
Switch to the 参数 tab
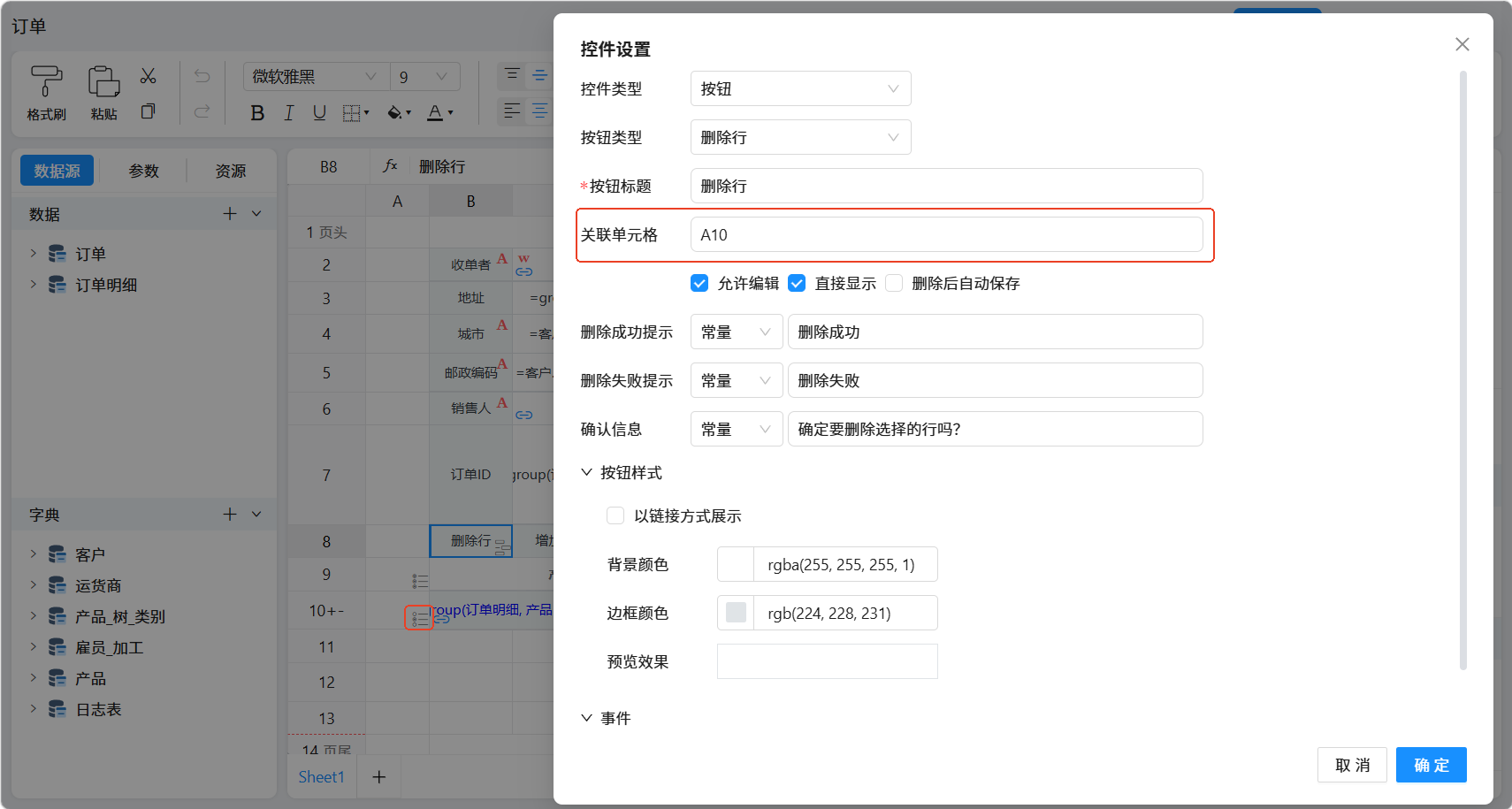coord(143,171)
